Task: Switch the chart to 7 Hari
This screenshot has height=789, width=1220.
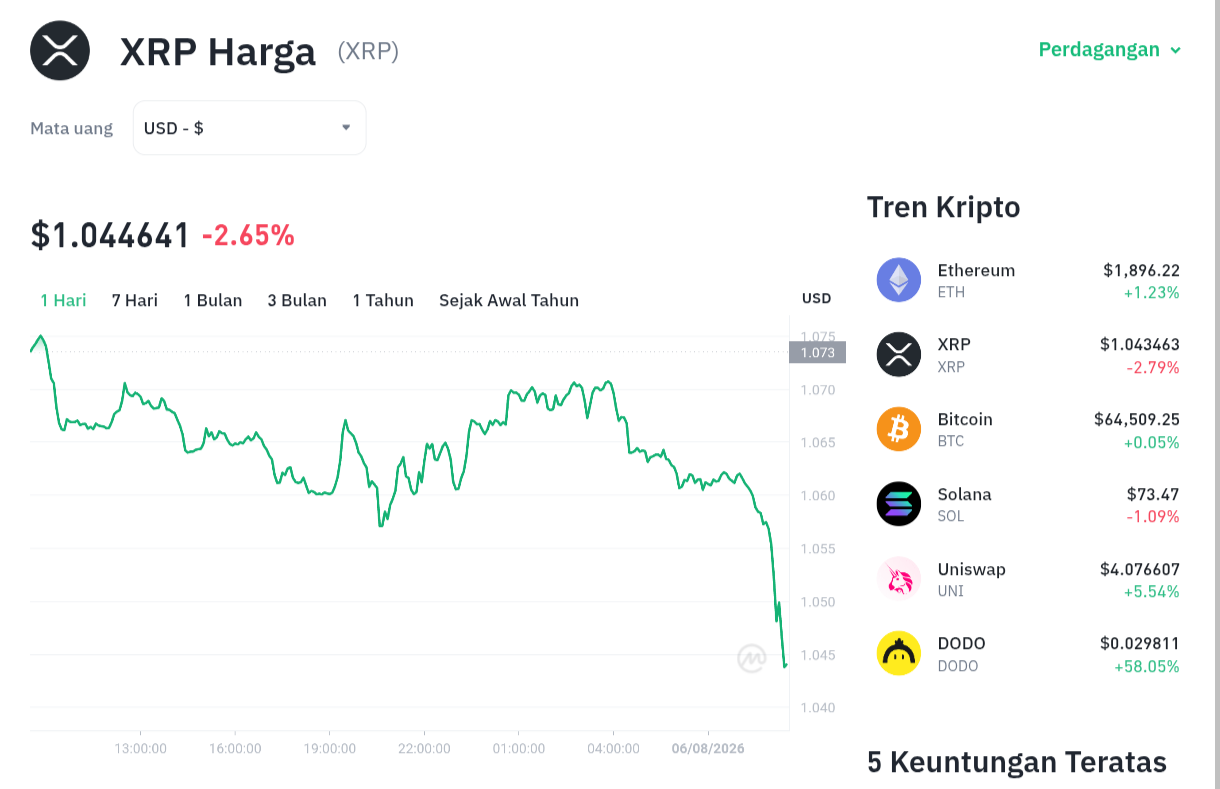Action: coord(135,300)
